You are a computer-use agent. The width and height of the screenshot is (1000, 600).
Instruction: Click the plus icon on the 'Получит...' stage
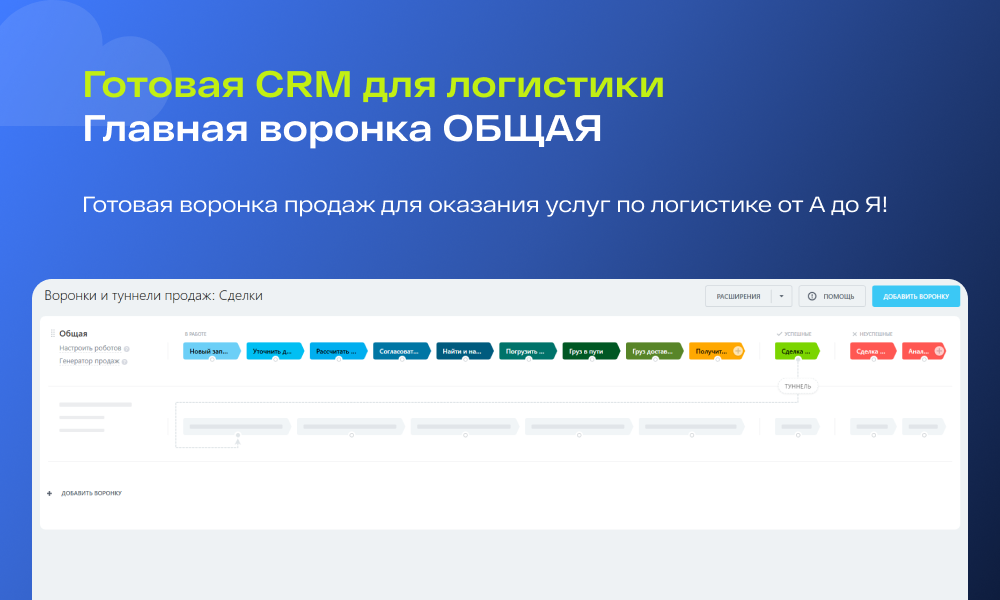pyautogui.click(x=738, y=351)
